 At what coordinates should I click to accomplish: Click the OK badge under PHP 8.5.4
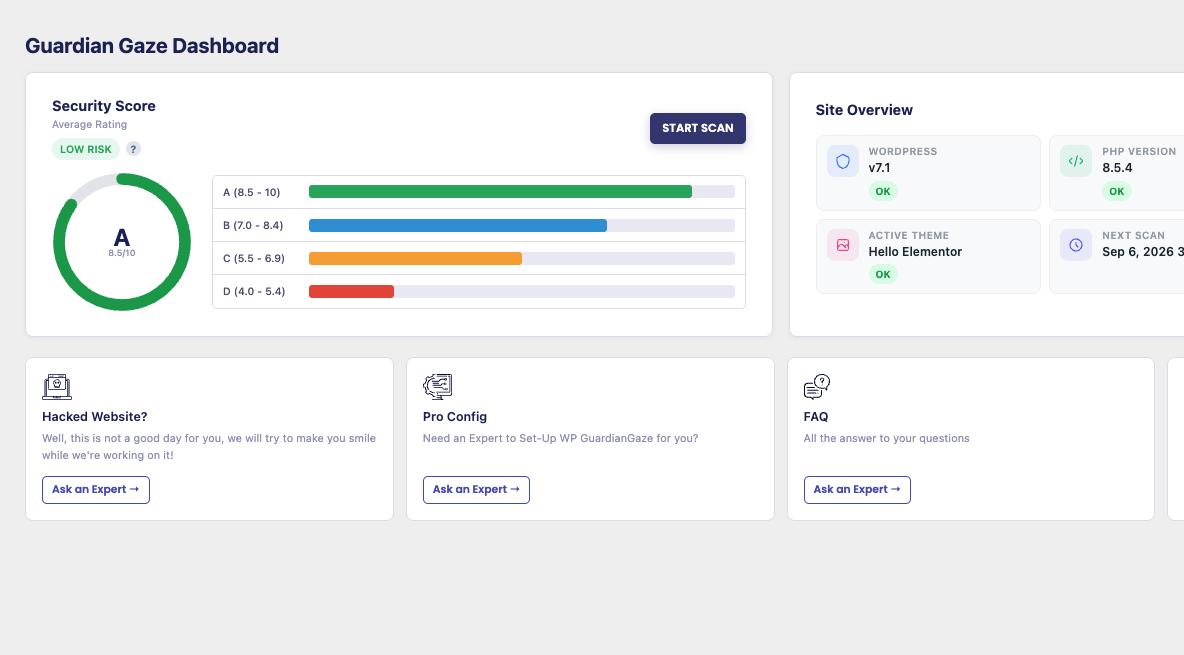point(1116,191)
